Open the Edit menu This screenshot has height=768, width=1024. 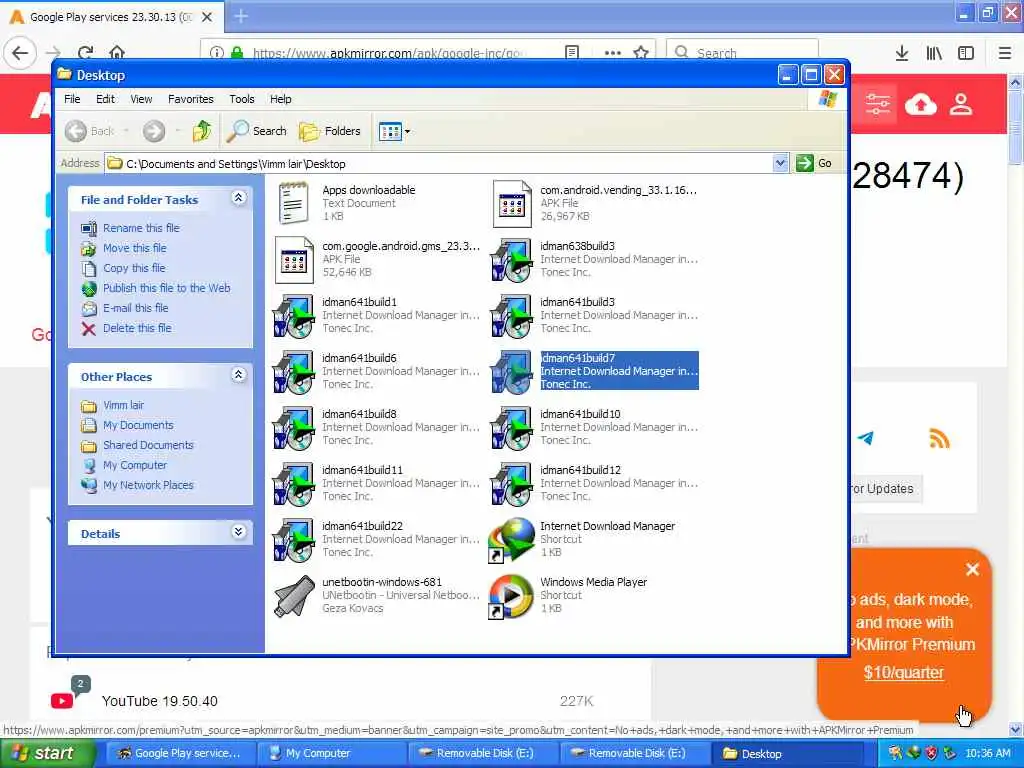[105, 99]
